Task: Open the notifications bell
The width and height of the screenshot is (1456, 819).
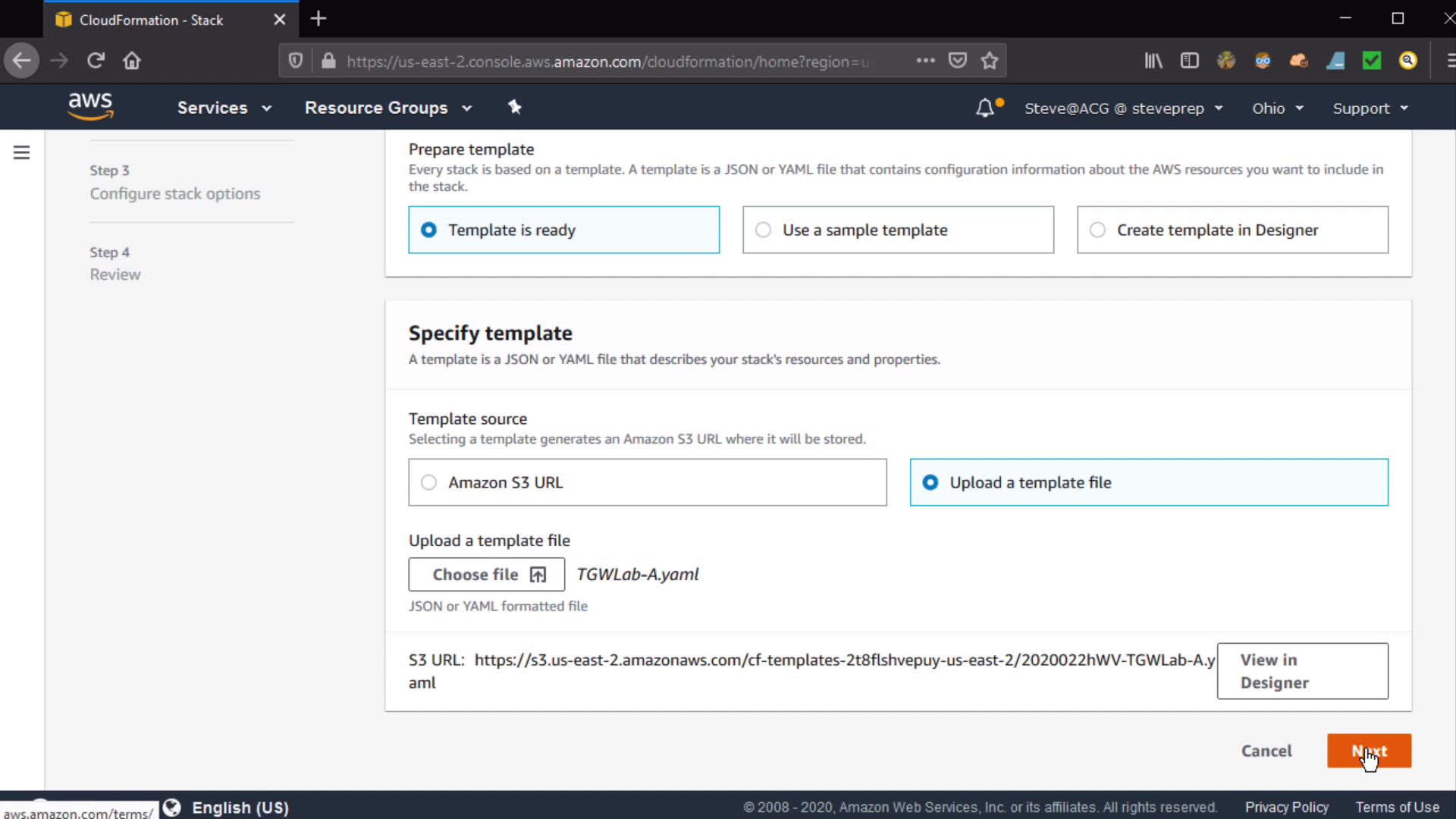Action: (984, 108)
